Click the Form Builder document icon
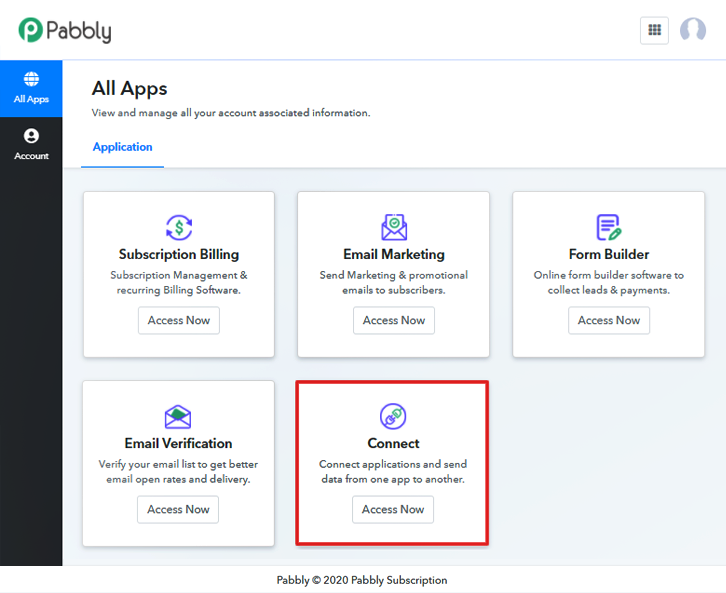Image resolution: width=726 pixels, height=593 pixels. point(609,227)
